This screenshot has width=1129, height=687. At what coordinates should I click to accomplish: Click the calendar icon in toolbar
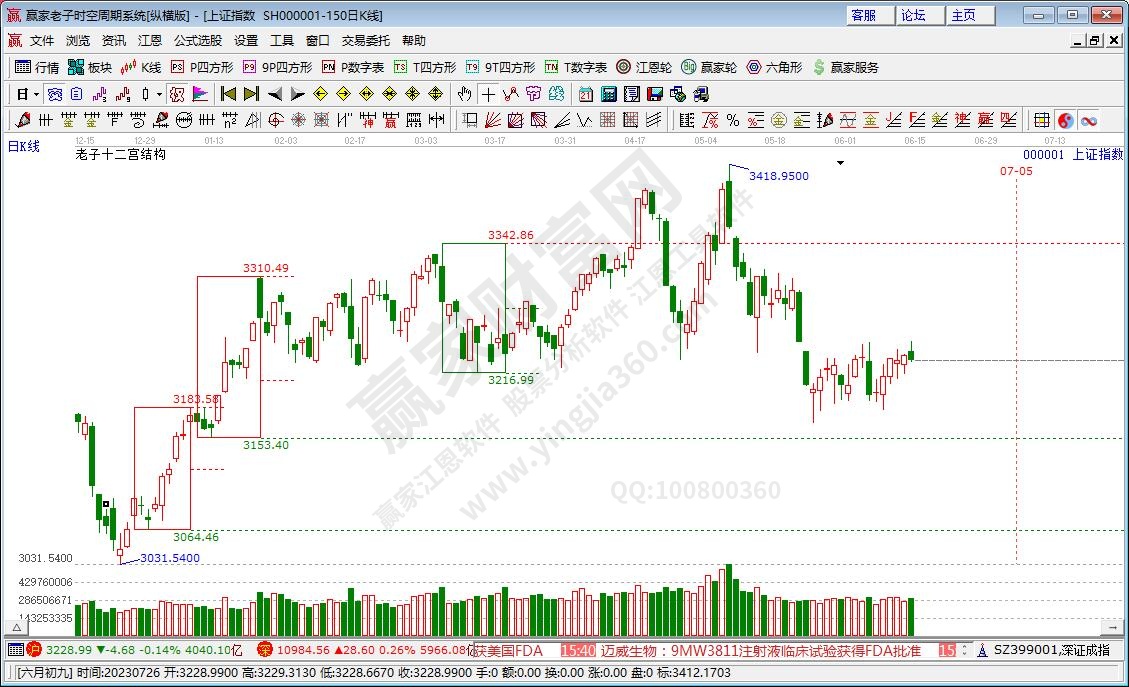(x=585, y=94)
